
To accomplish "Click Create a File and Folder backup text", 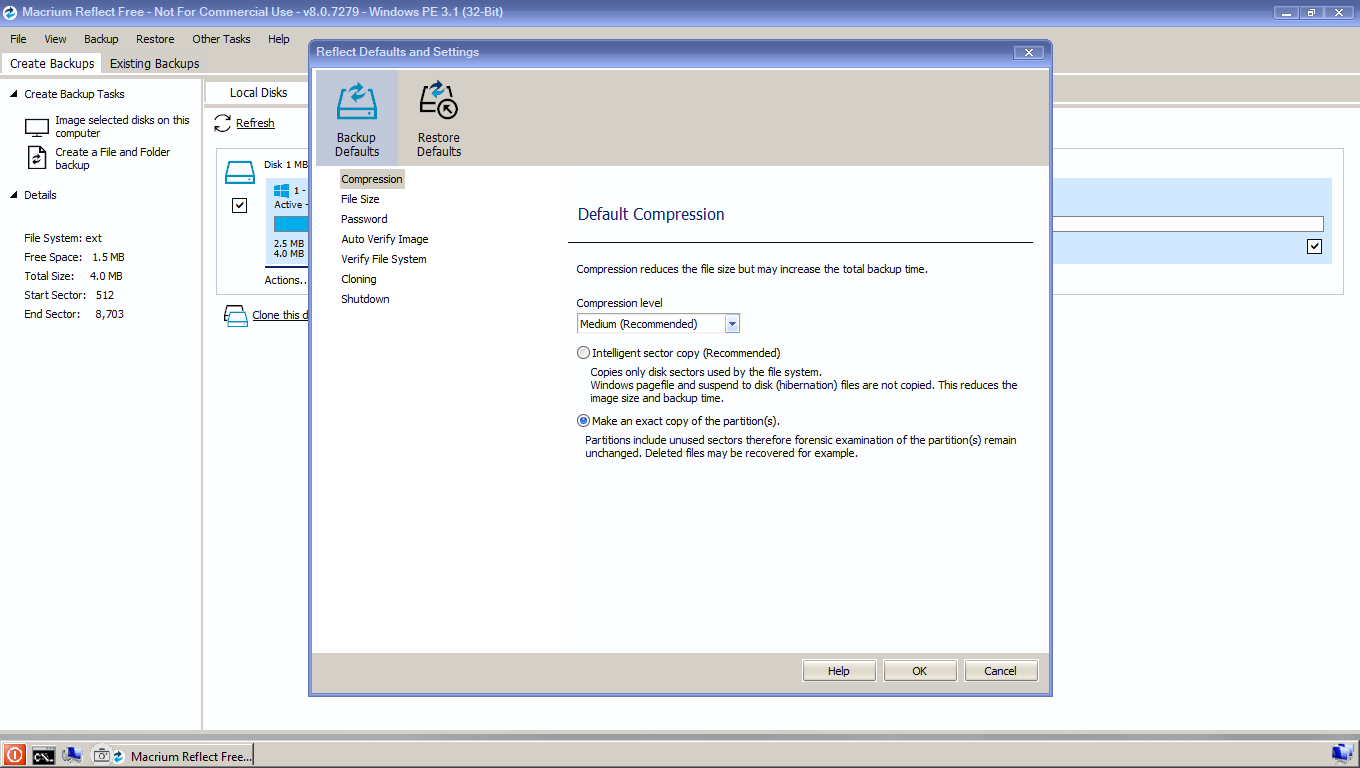I will 113,158.
